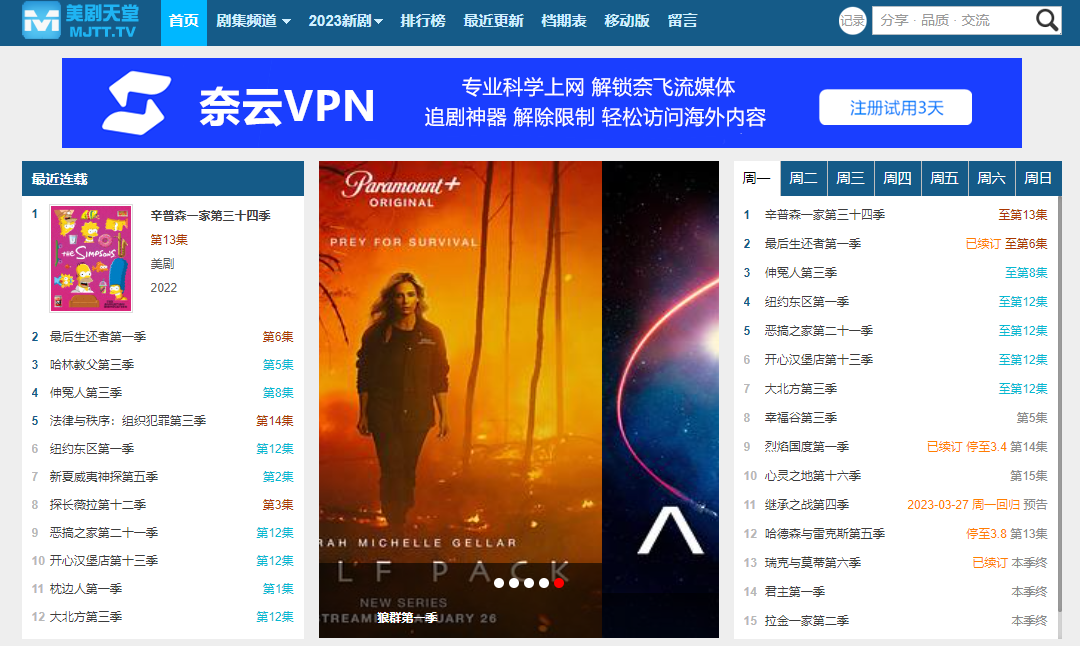Screen dimensions: 1080x646
Task: Open 探长薇拉第十二季 link
Action: (97, 505)
